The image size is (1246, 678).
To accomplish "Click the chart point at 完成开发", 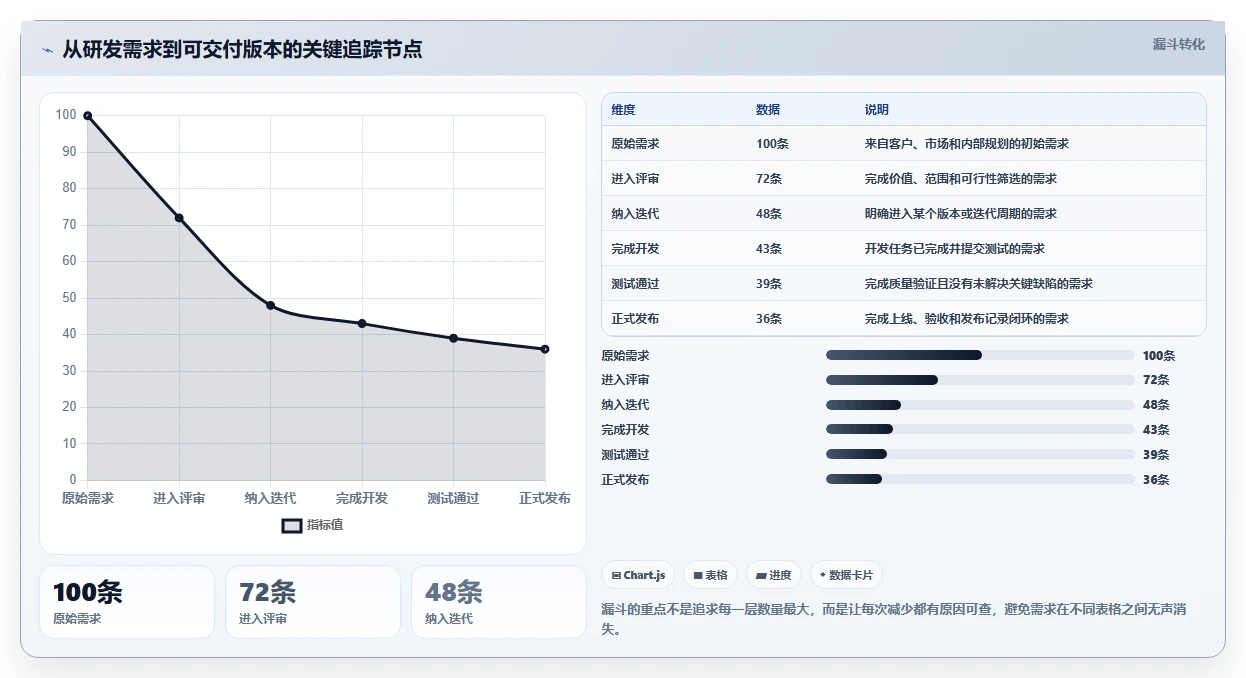I will pyautogui.click(x=362, y=323).
